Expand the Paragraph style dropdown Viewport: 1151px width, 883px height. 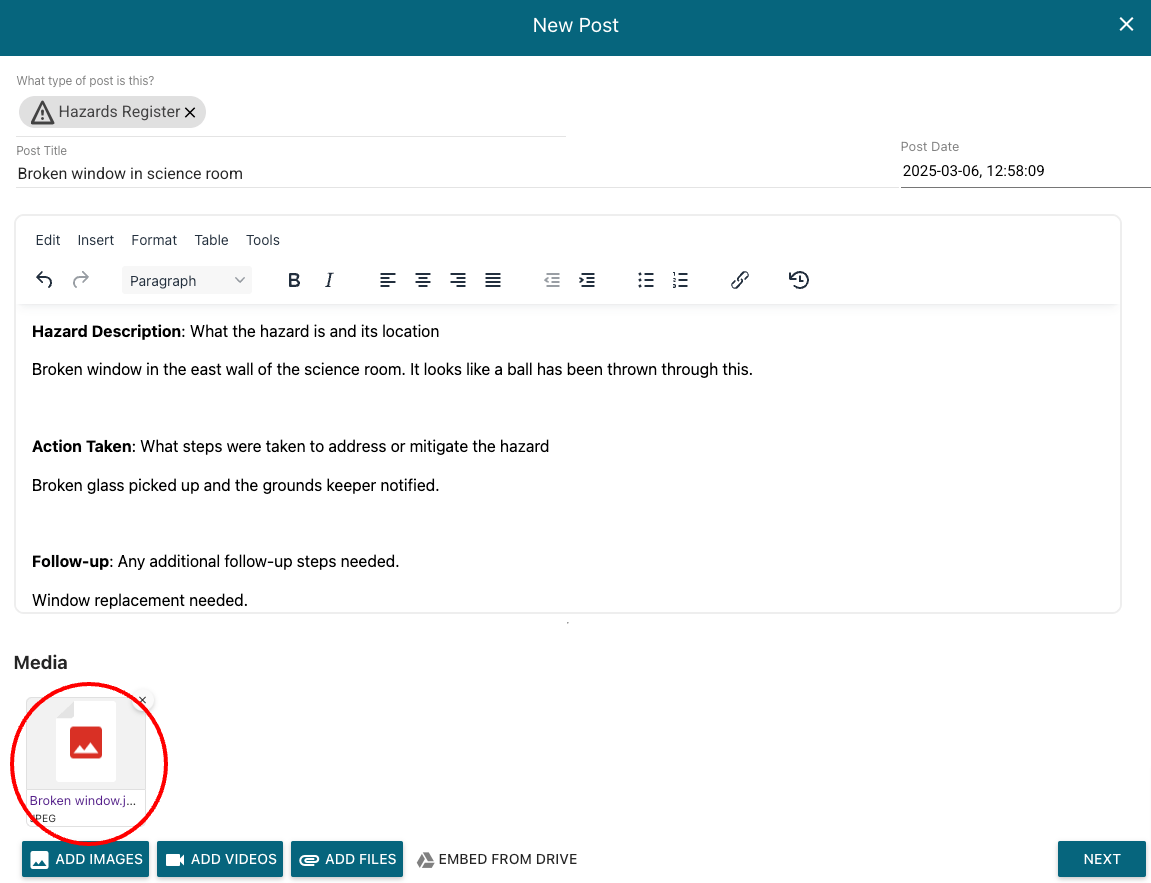(x=187, y=281)
